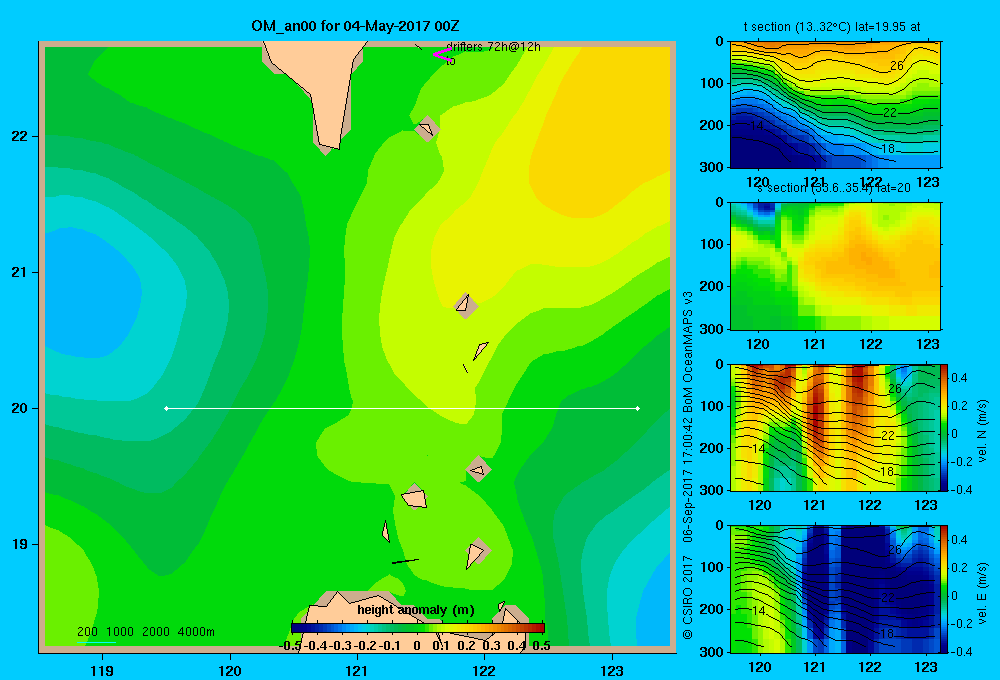This screenshot has width=1000, height=680.
Task: Click the right endpoint of the white transect line
Action: click(637, 408)
